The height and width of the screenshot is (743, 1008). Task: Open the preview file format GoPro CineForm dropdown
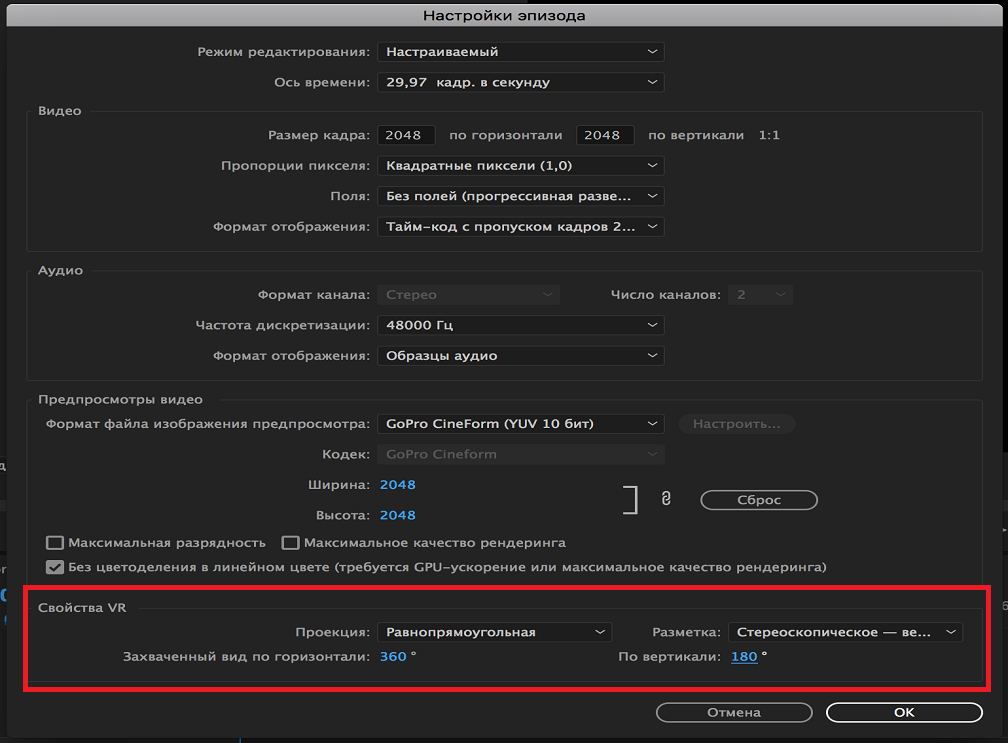click(521, 424)
